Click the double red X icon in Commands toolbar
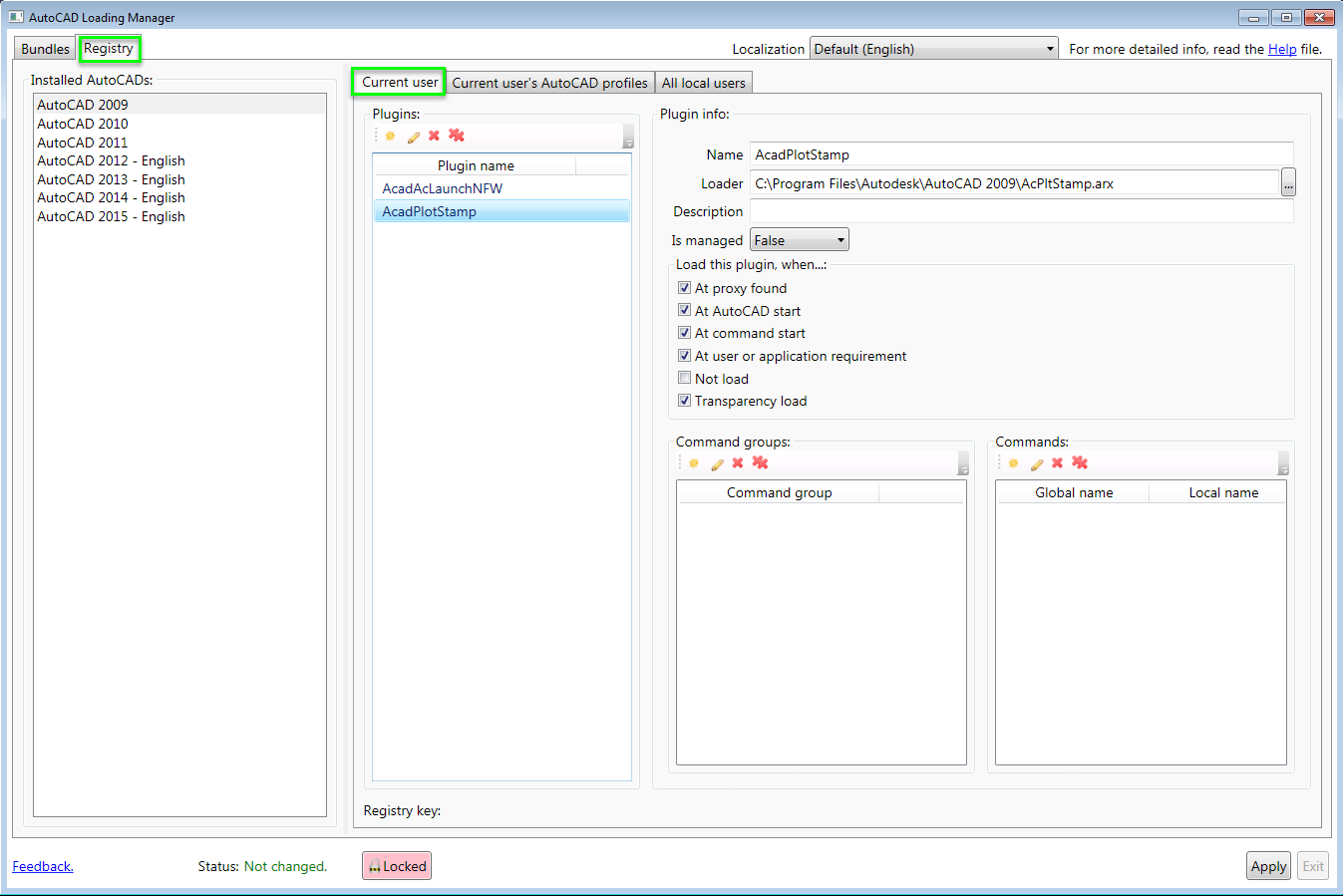This screenshot has width=1343, height=896. pos(1080,462)
